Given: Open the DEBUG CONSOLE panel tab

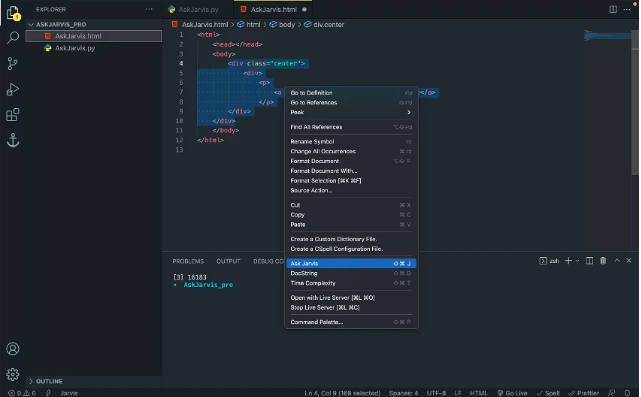Looking at the screenshot, I should (x=268, y=261).
